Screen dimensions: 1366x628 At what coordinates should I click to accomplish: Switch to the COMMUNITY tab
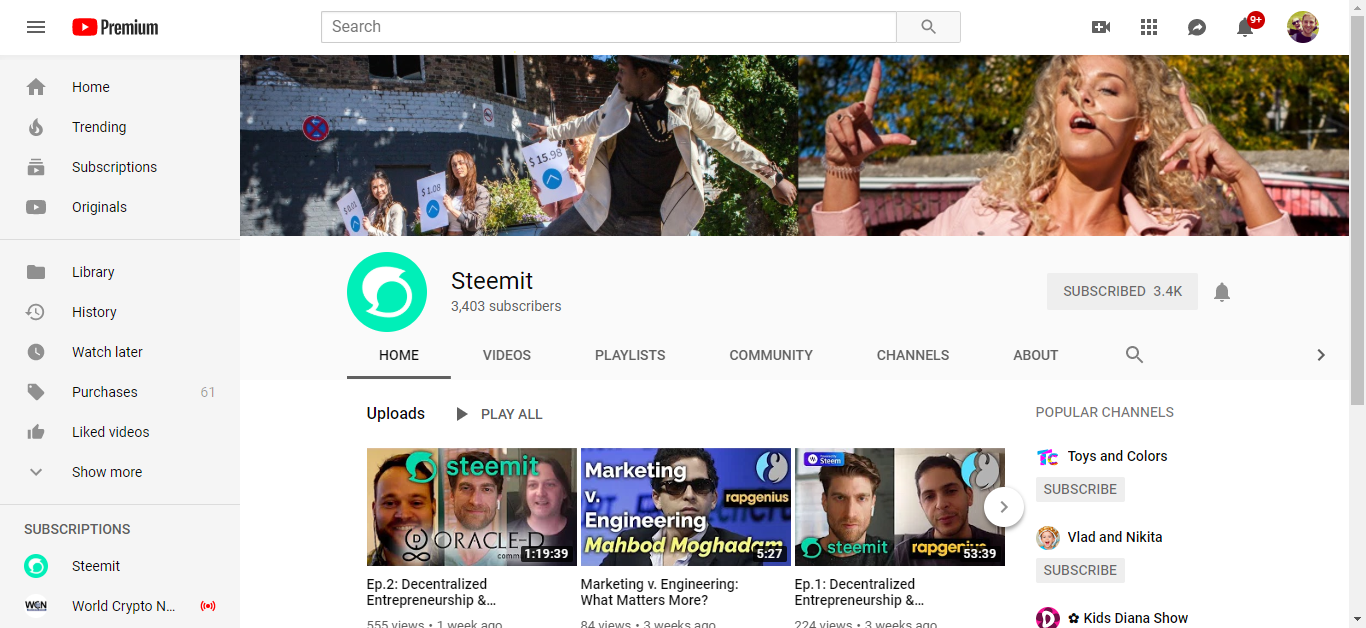click(x=771, y=355)
